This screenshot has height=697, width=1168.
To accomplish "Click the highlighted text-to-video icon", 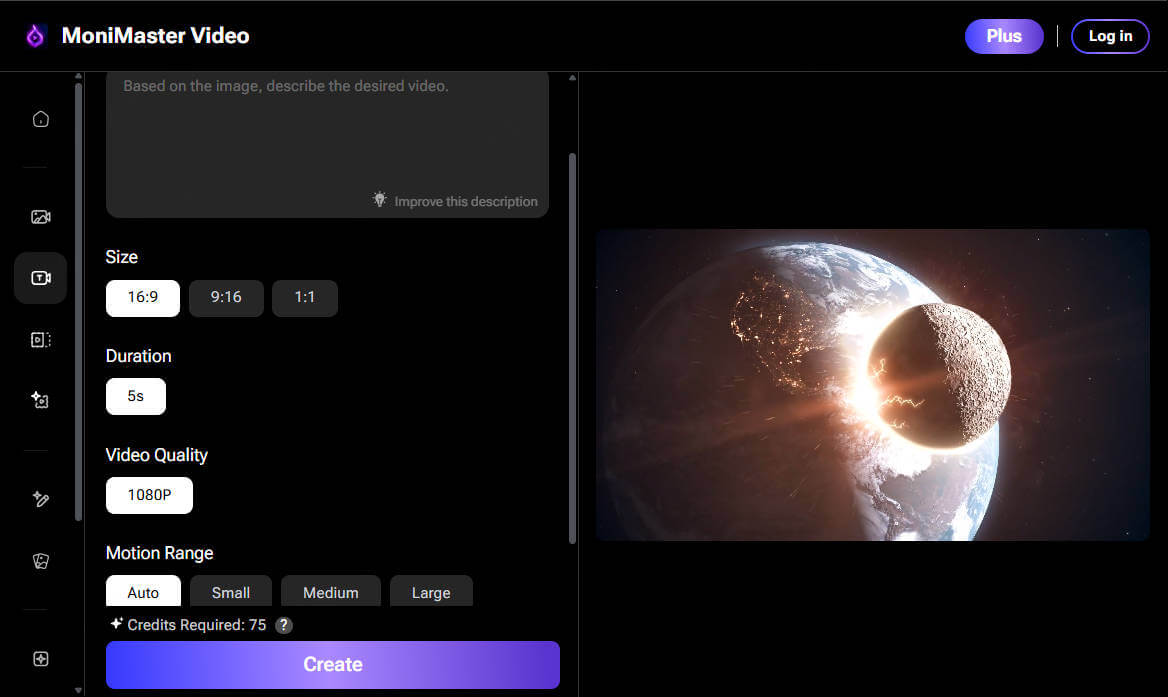I will point(40,277).
